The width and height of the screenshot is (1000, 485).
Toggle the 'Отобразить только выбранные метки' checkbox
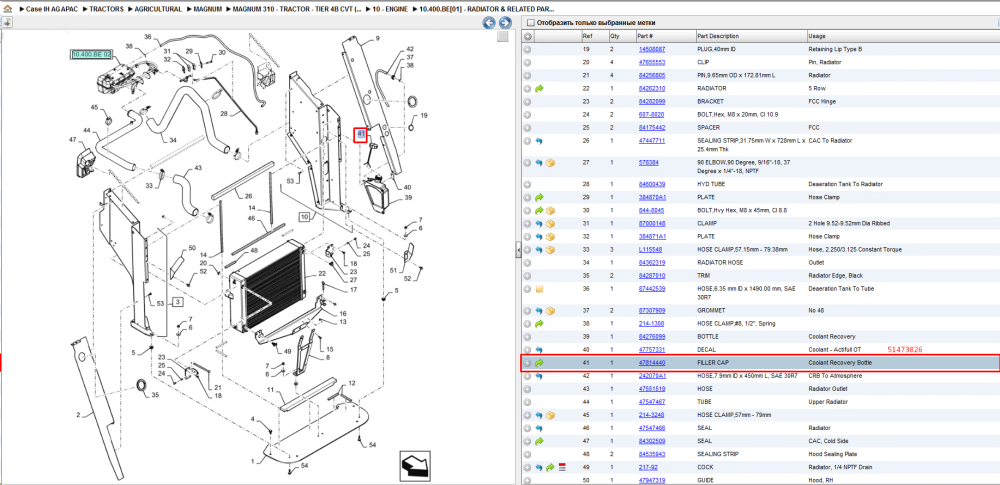click(x=531, y=23)
